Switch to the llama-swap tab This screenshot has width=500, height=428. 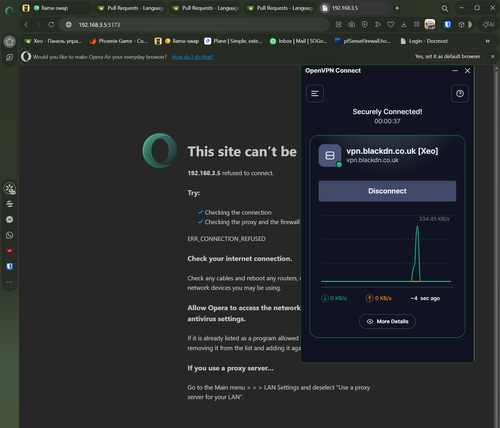[x=55, y=8]
